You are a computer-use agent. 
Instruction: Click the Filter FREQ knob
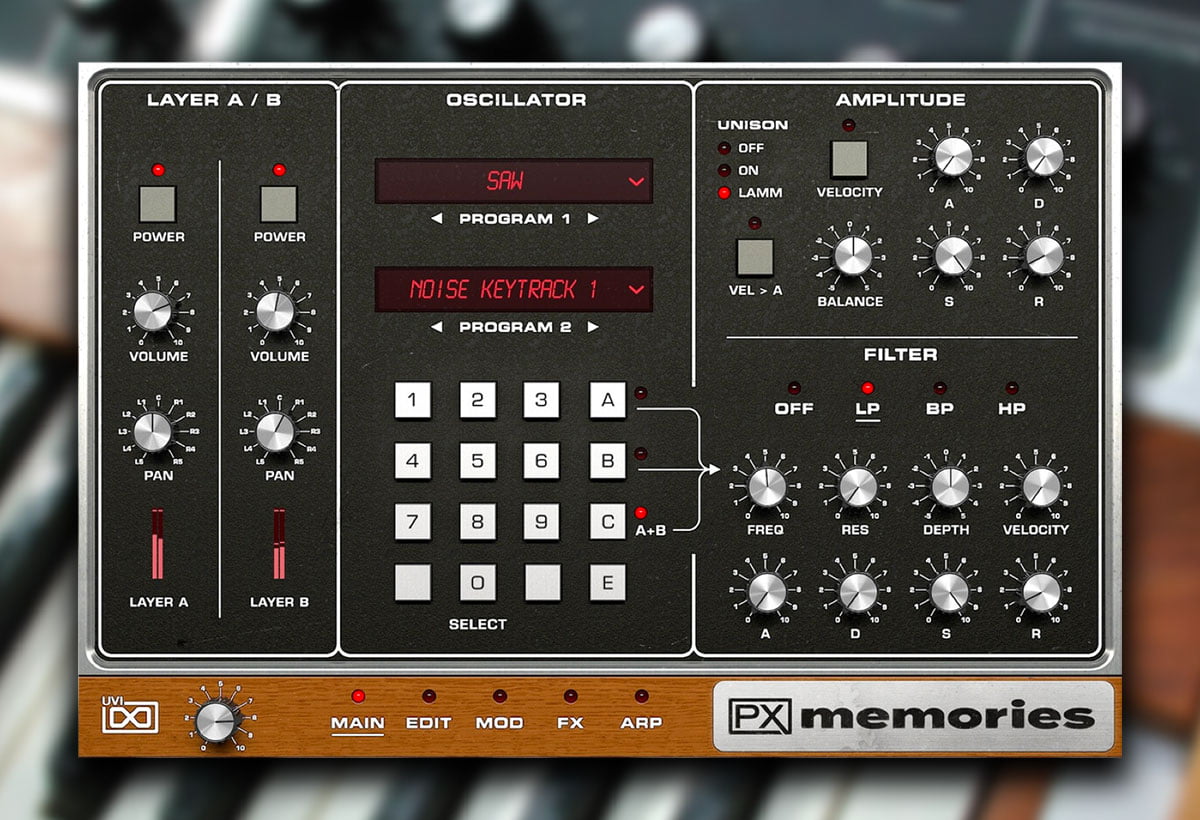[x=766, y=486]
